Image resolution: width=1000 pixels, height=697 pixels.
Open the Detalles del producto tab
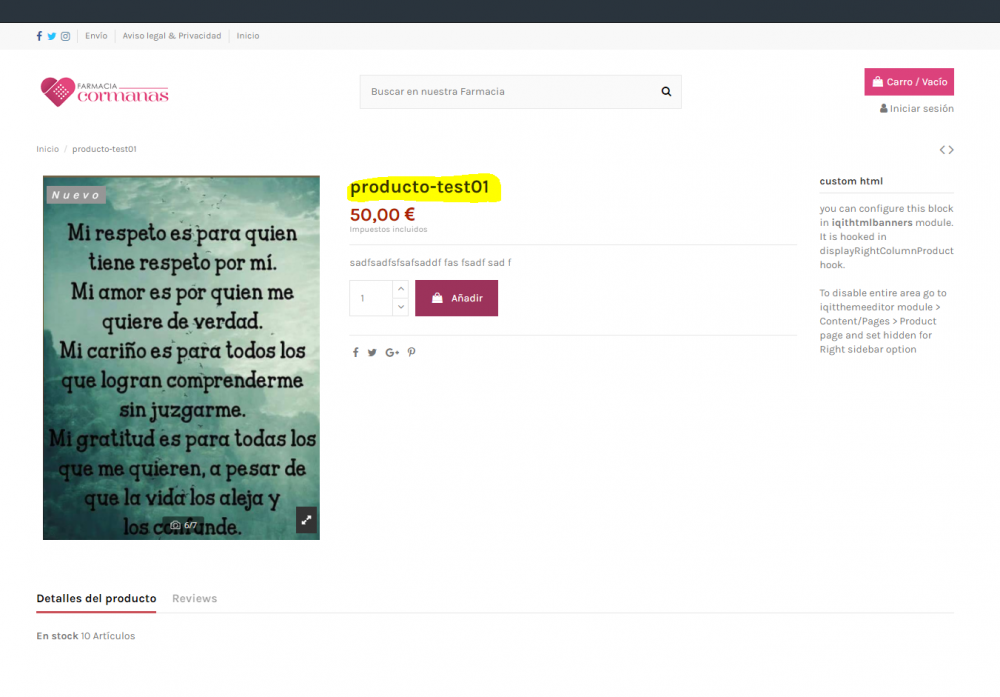point(95,598)
